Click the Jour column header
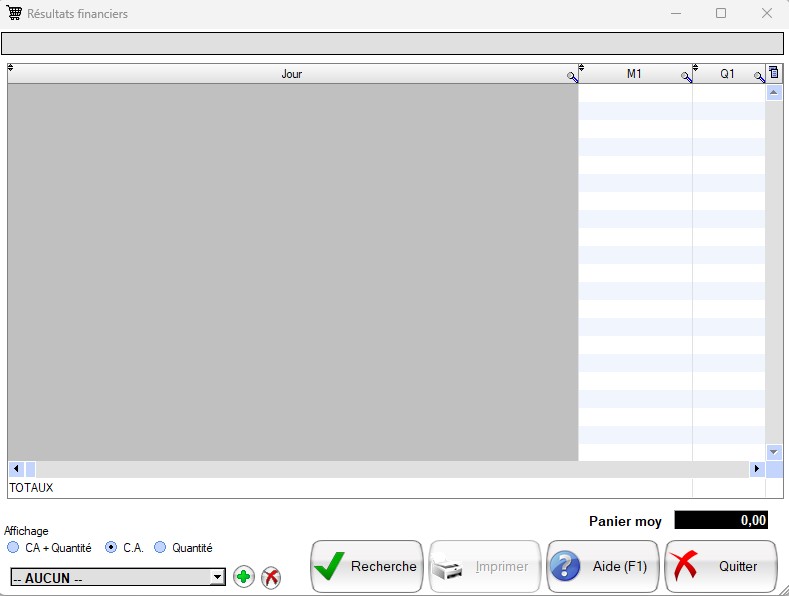 click(291, 74)
